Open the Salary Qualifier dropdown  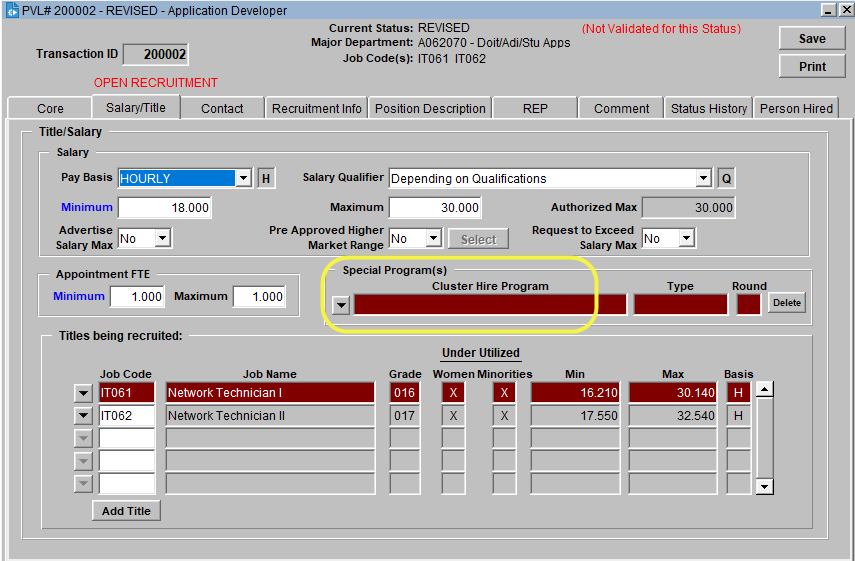tap(703, 178)
